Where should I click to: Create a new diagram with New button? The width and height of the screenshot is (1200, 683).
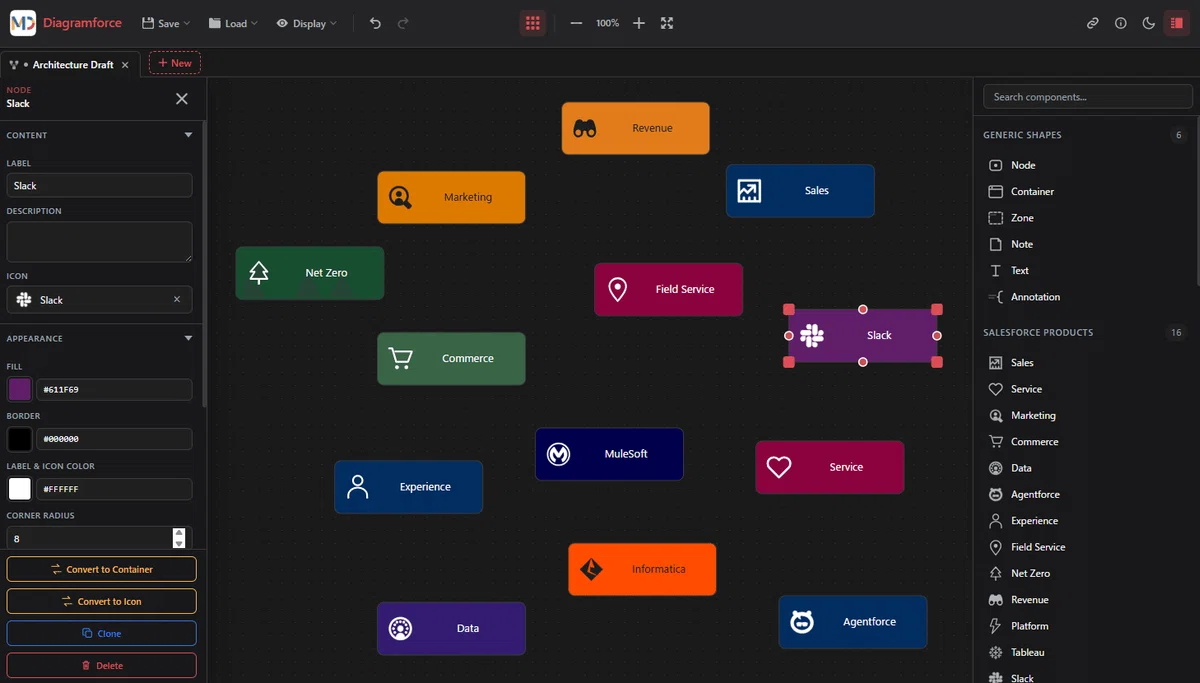click(x=175, y=63)
